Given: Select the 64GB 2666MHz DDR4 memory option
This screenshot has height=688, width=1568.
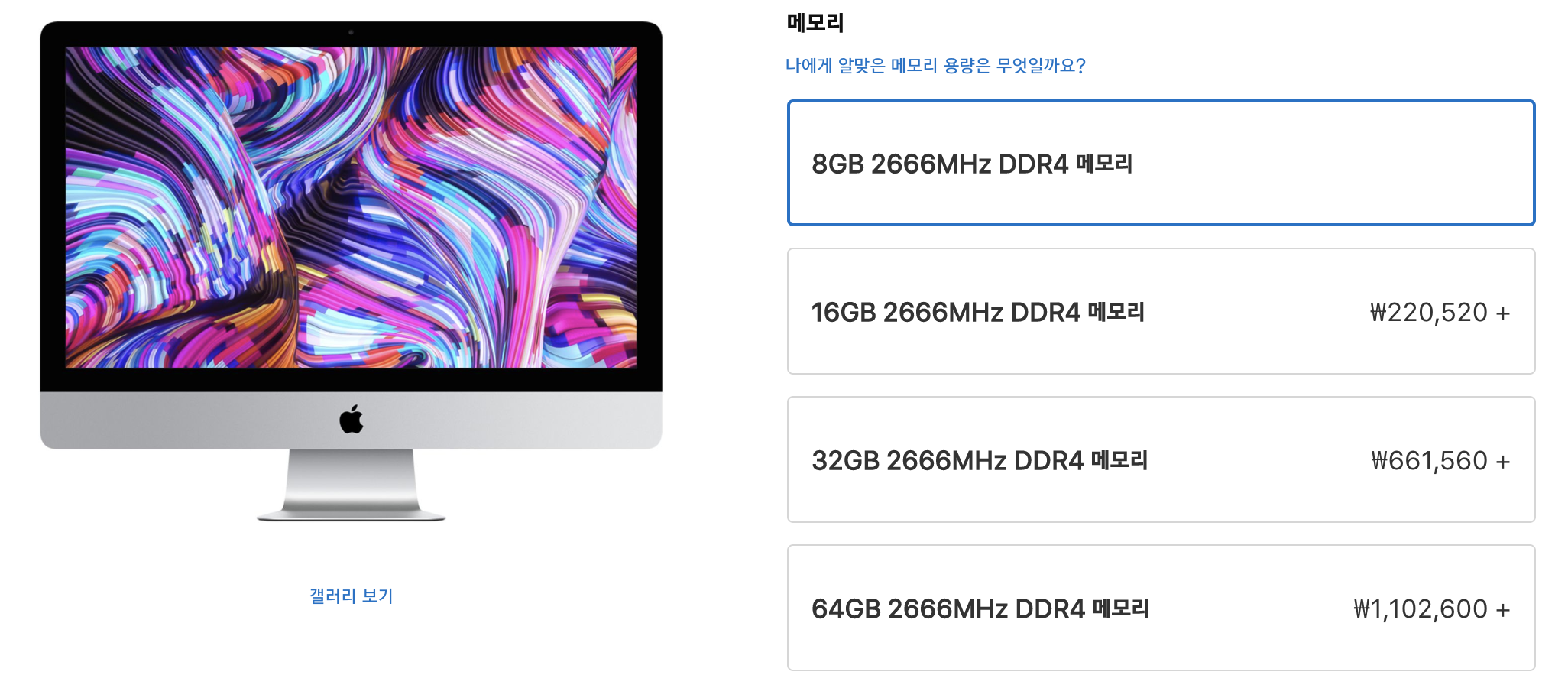Looking at the screenshot, I should [1161, 608].
